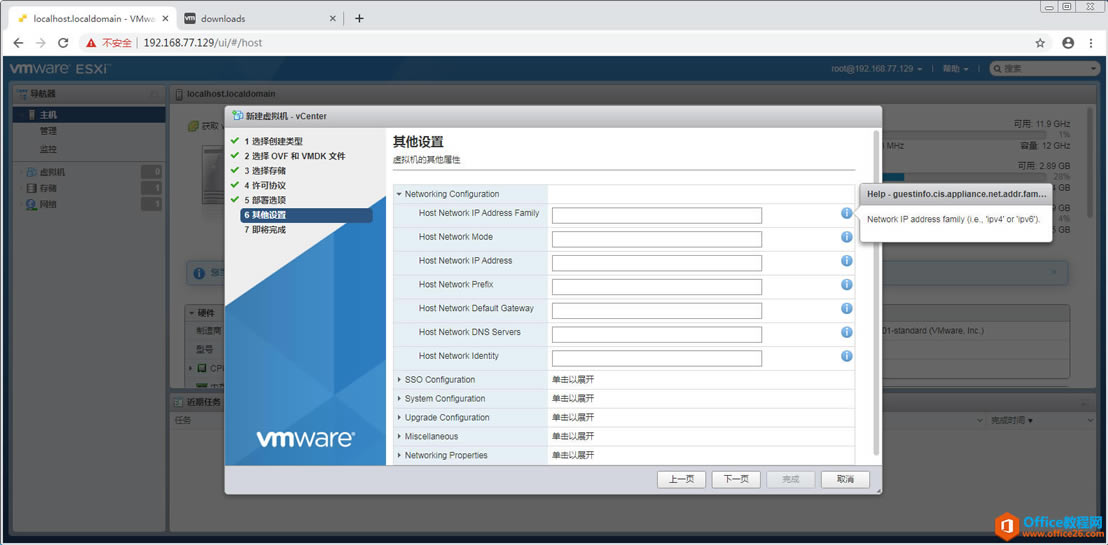Click browser back arrow
Screen dimensions: 1108x545
tap(18, 42)
